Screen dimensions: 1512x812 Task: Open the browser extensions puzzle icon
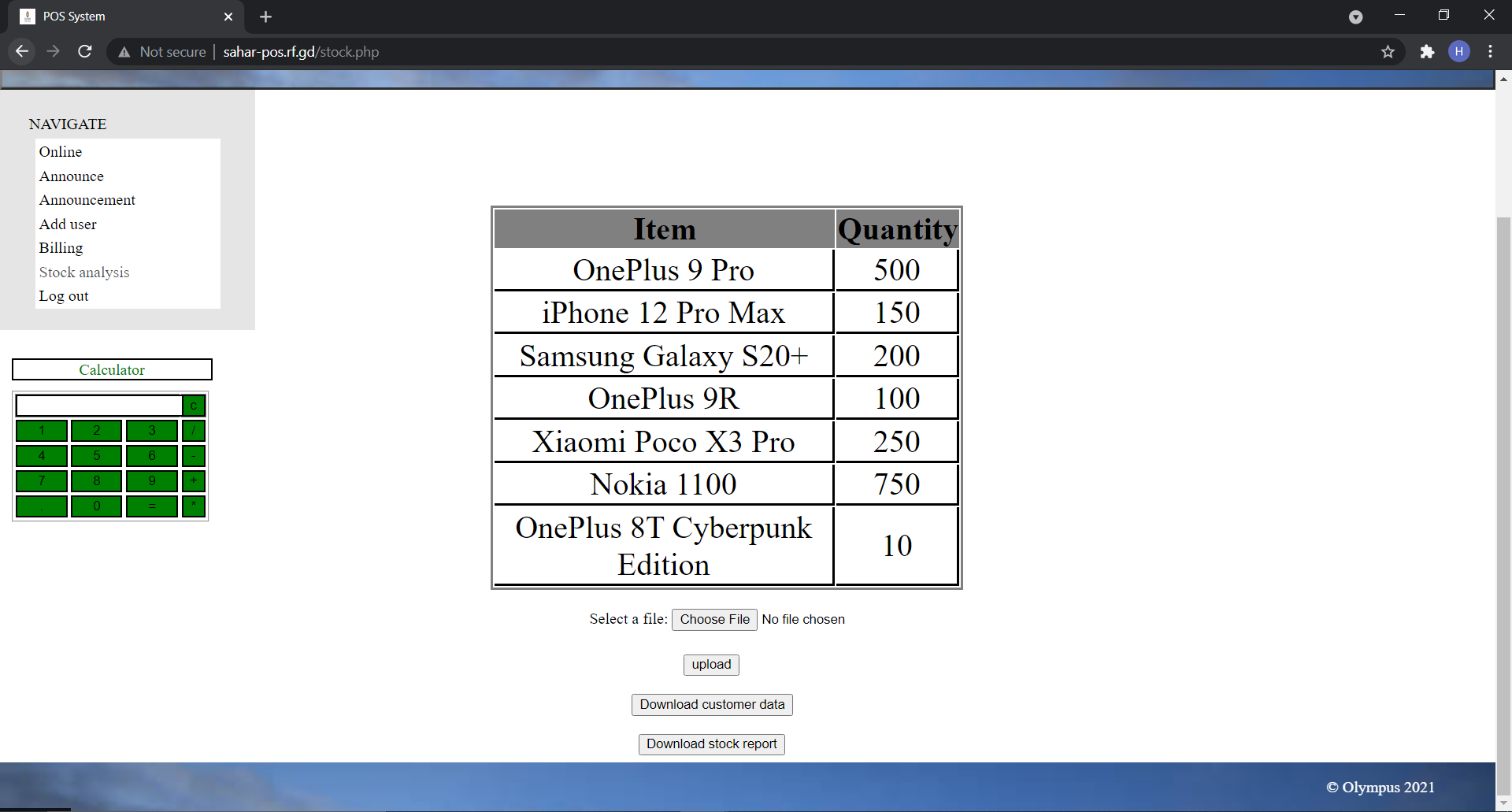click(1427, 52)
